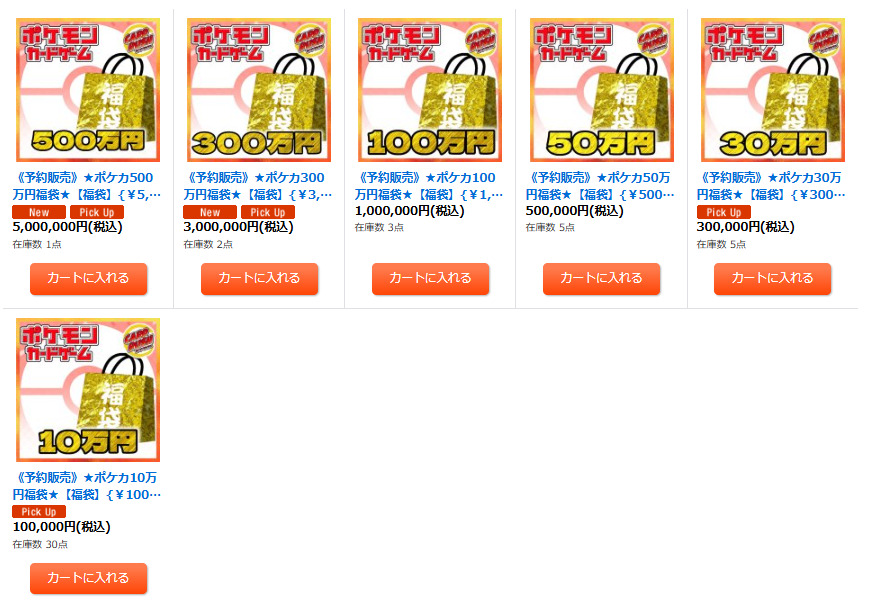Screen dimensions: 871x614
Task: Open the ポケカ30万円福袋 title link
Action: 771,186
